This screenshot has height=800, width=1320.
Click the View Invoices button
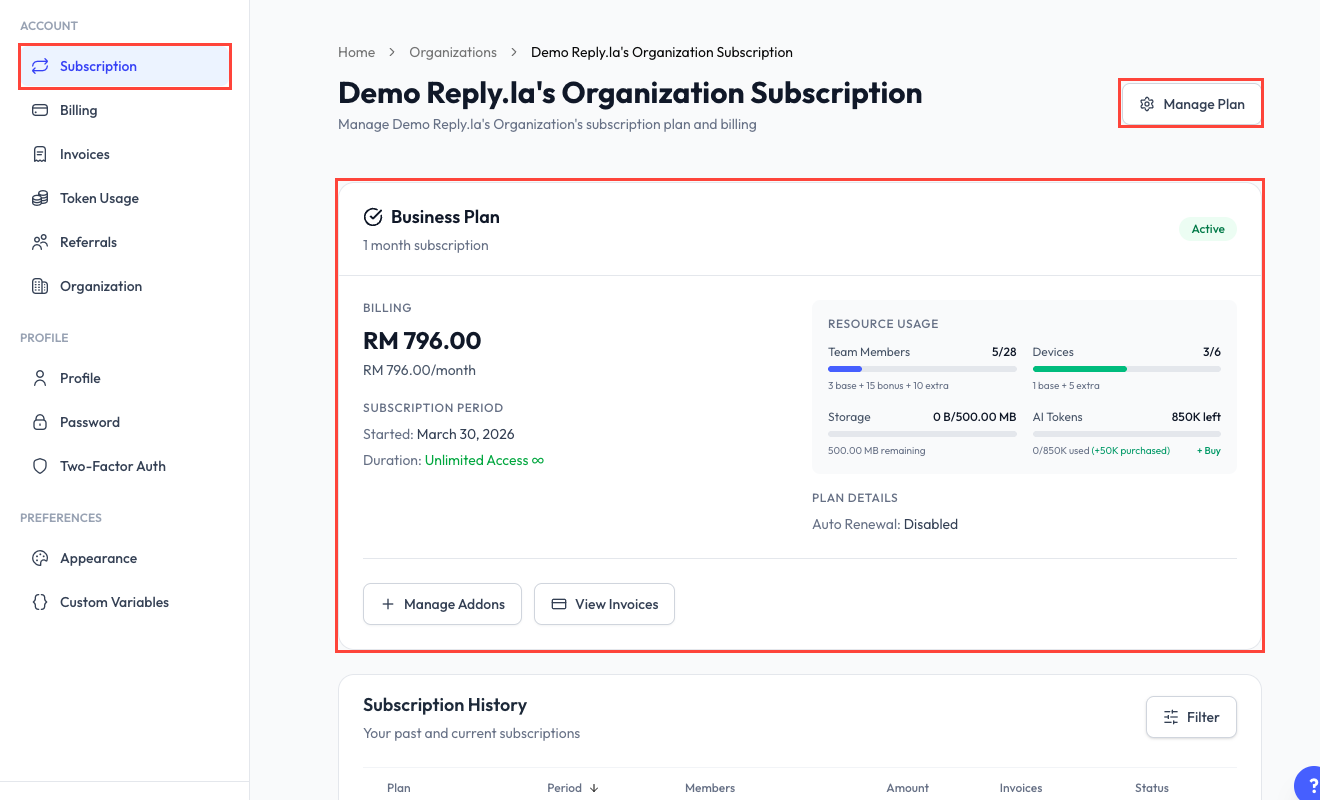[604, 604]
